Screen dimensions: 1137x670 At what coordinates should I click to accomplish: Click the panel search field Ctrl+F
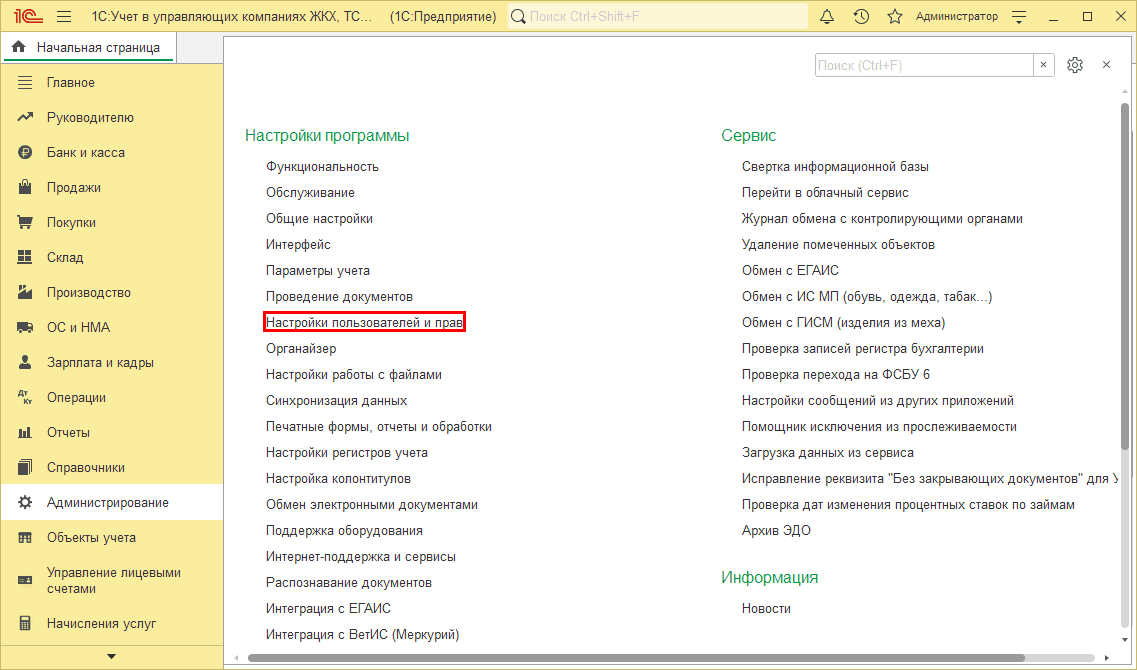click(923, 65)
